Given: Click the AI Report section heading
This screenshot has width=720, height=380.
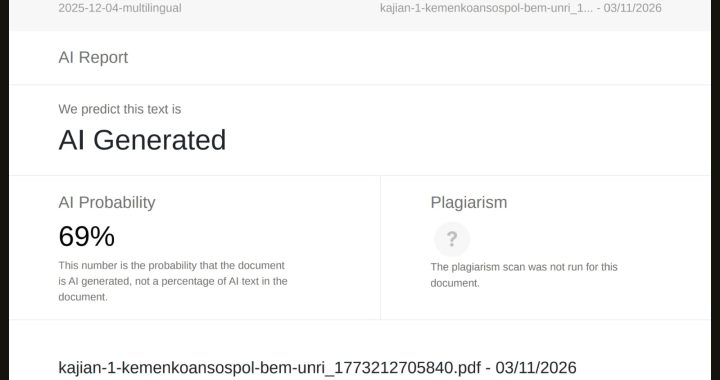Looking at the screenshot, I should [93, 57].
